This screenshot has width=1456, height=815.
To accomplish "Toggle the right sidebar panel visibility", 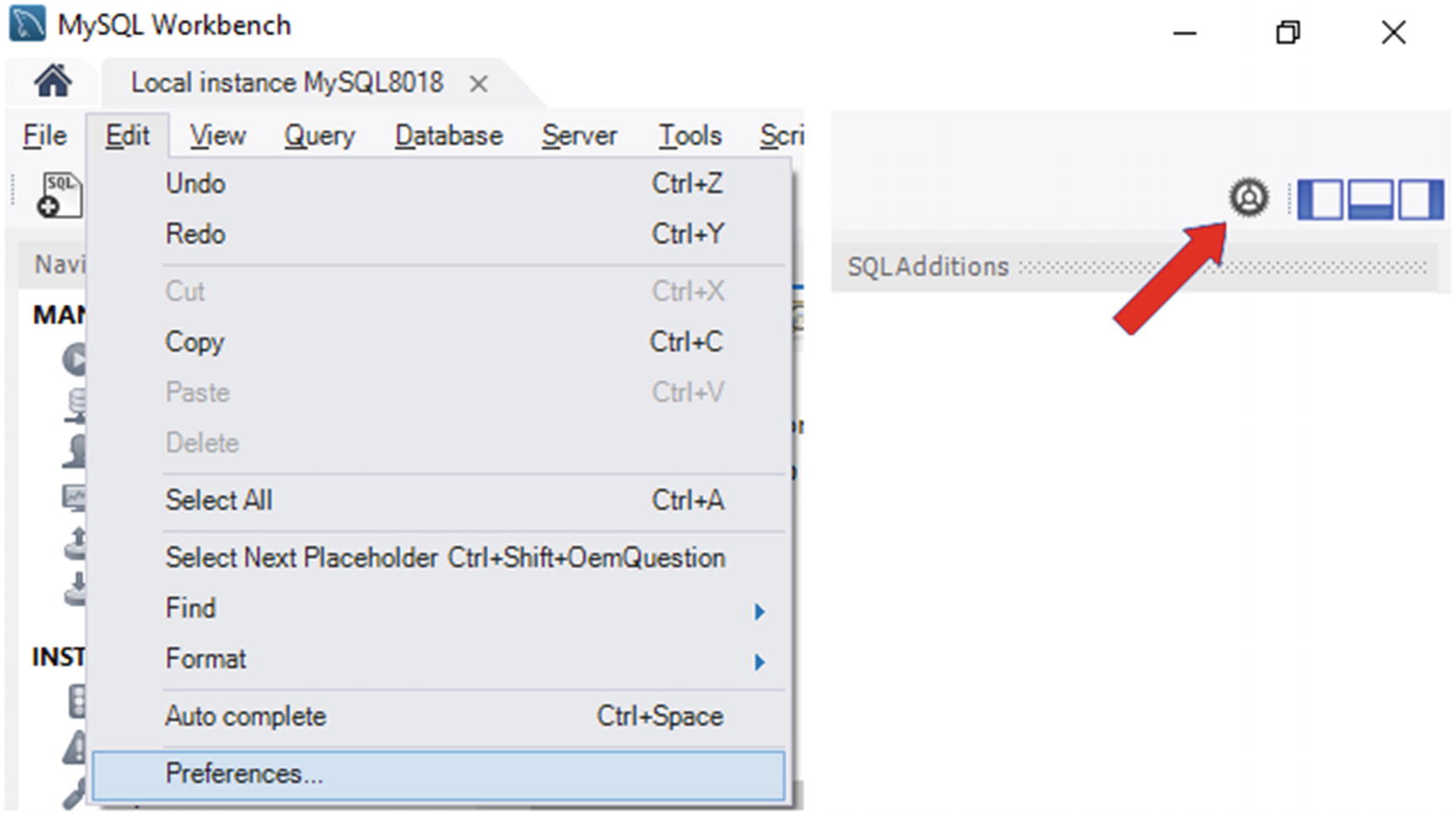I will [1421, 199].
